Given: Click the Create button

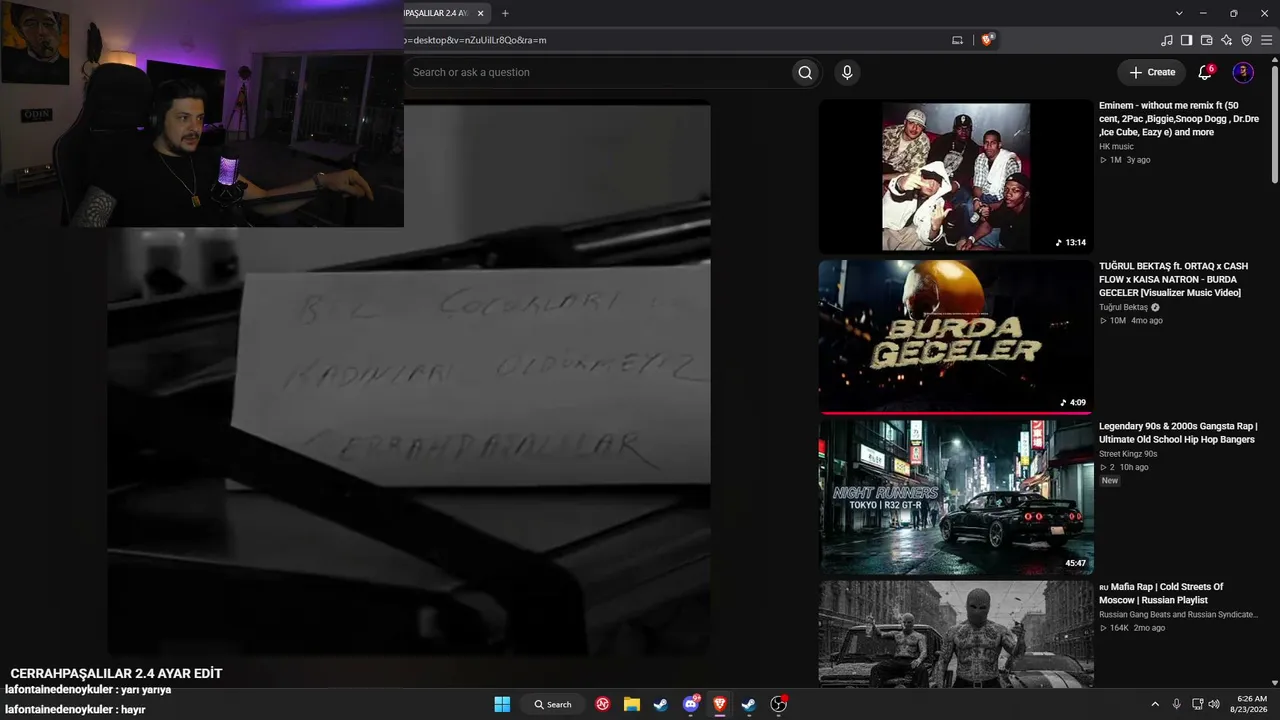Looking at the screenshot, I should pyautogui.click(x=1152, y=72).
